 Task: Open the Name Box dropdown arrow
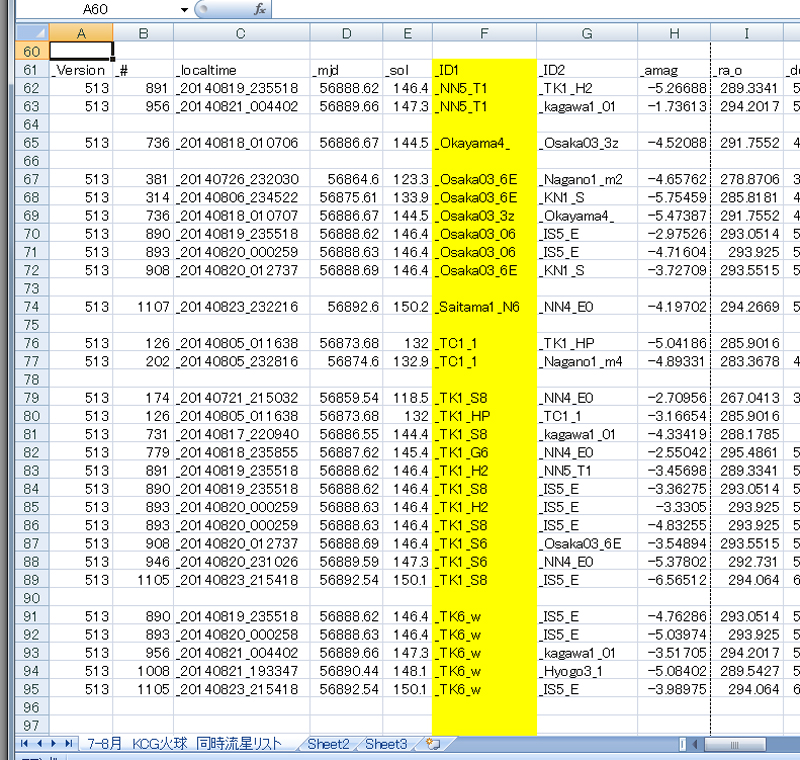(x=184, y=9)
